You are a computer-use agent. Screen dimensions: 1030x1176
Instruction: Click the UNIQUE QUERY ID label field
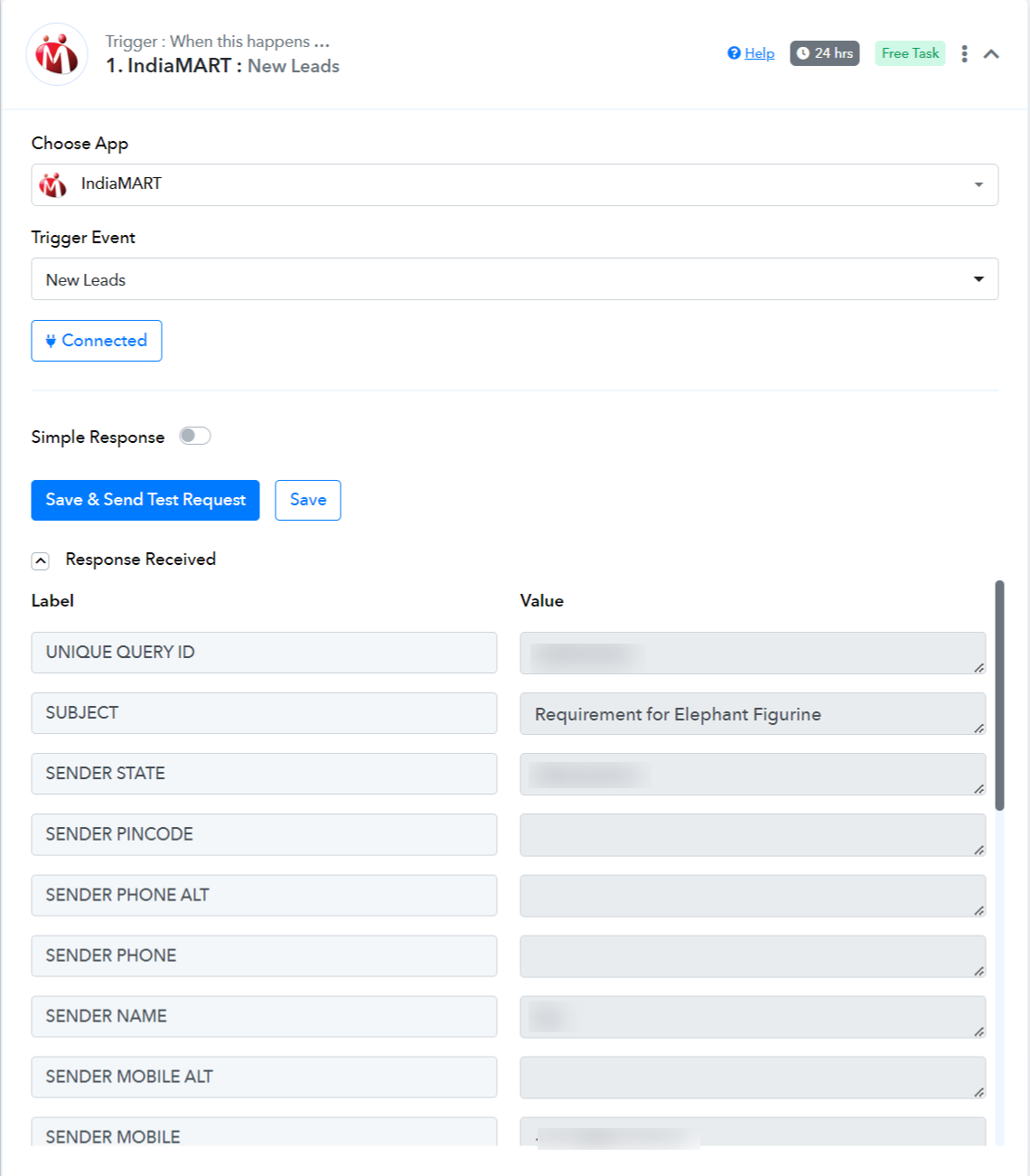coord(264,653)
